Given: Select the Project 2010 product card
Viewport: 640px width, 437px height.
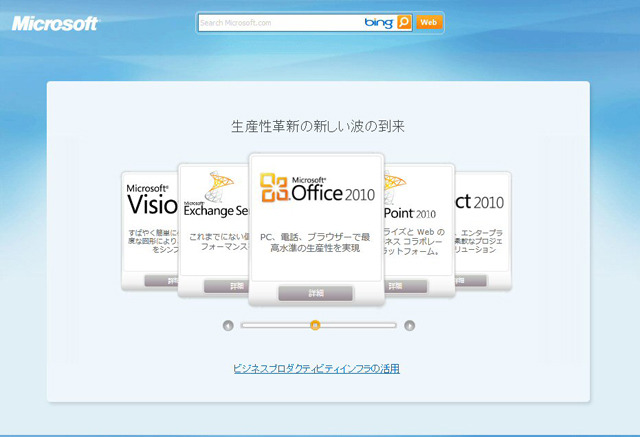Looking at the screenshot, I should 483,231.
